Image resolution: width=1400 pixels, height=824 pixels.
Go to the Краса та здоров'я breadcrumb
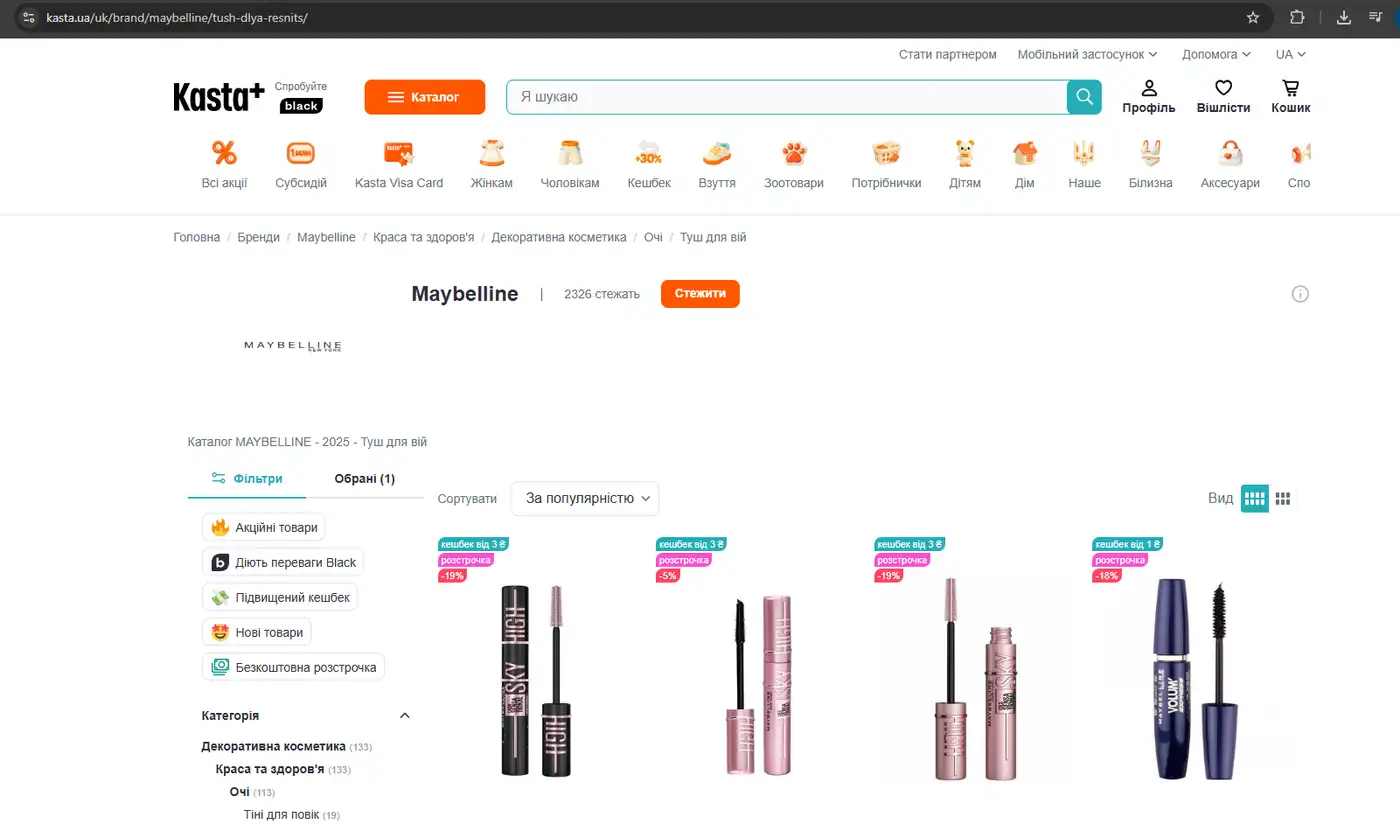(x=424, y=237)
